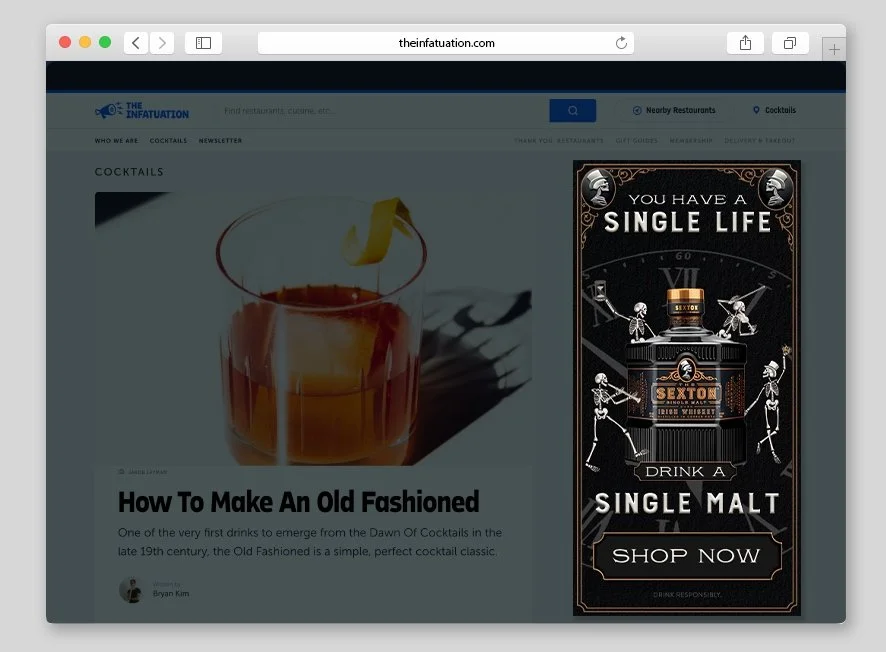The image size is (886, 652).
Task: Open the Nearby Restaurants button
Action: (x=674, y=110)
